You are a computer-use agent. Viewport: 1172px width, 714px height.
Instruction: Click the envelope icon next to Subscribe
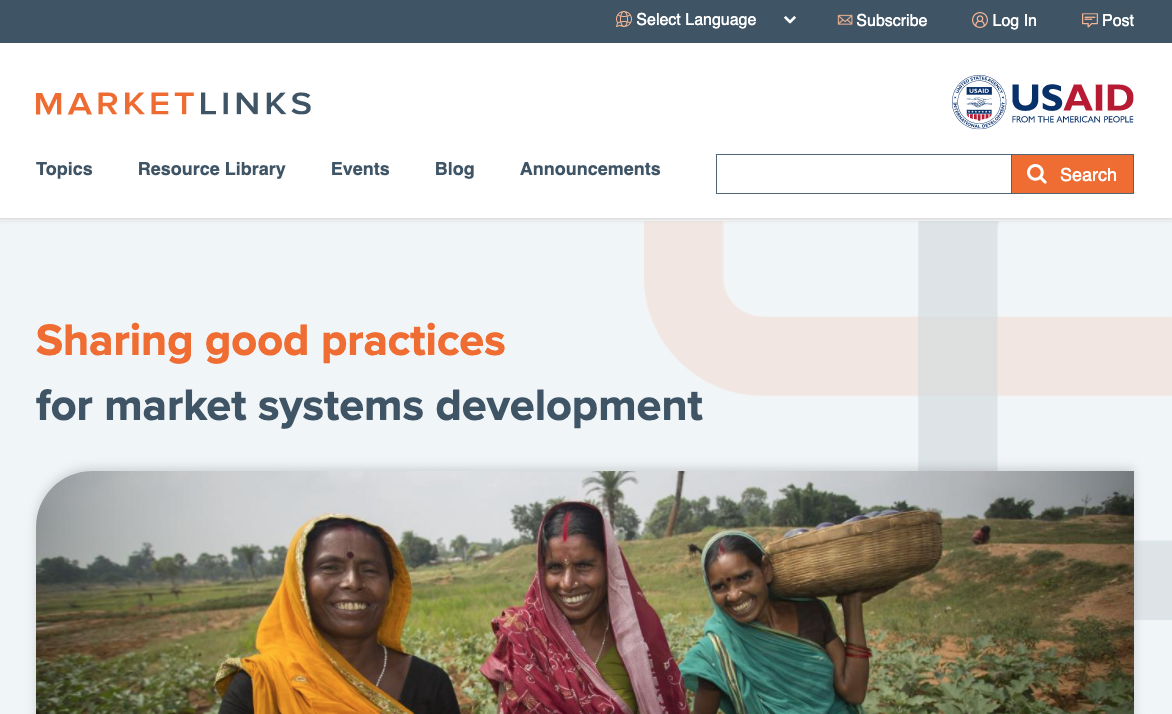tap(845, 20)
